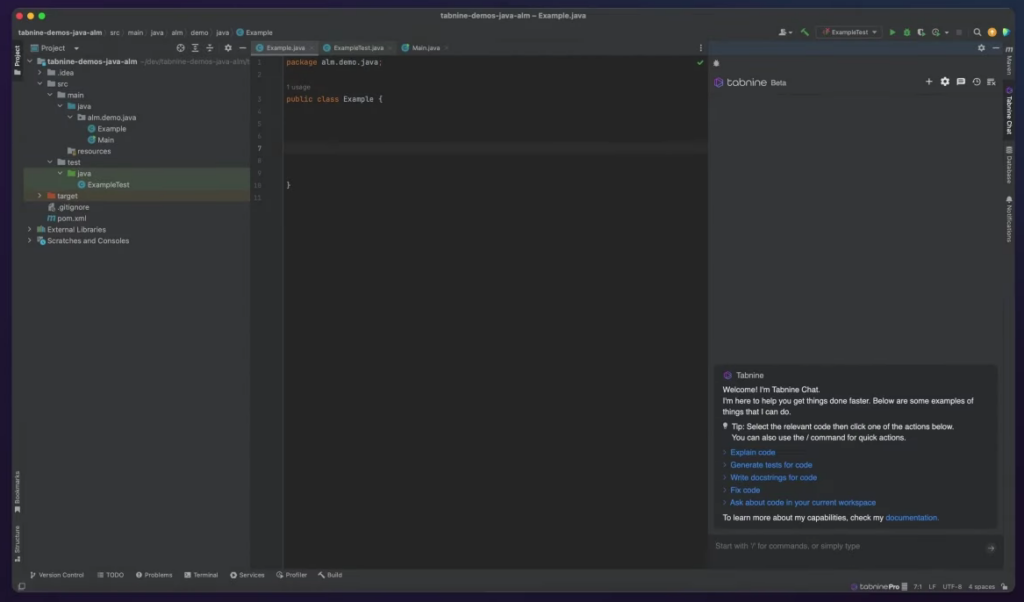The height and width of the screenshot is (602, 1024).
Task: Click the green Run button in toolbar
Action: coord(893,32)
